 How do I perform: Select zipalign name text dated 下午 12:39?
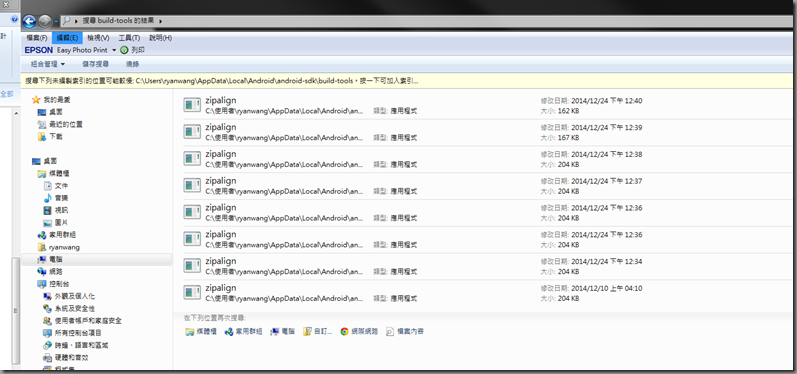221,127
